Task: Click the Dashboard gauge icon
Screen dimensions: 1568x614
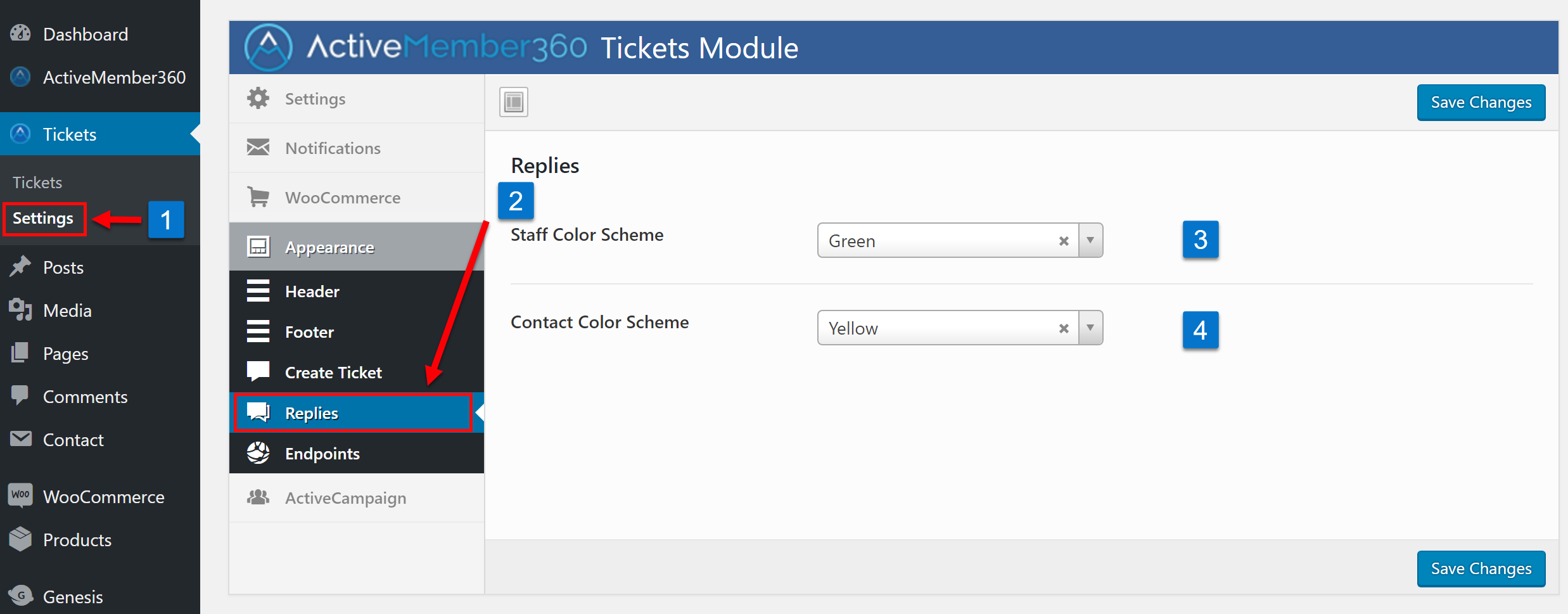Action: [x=20, y=34]
